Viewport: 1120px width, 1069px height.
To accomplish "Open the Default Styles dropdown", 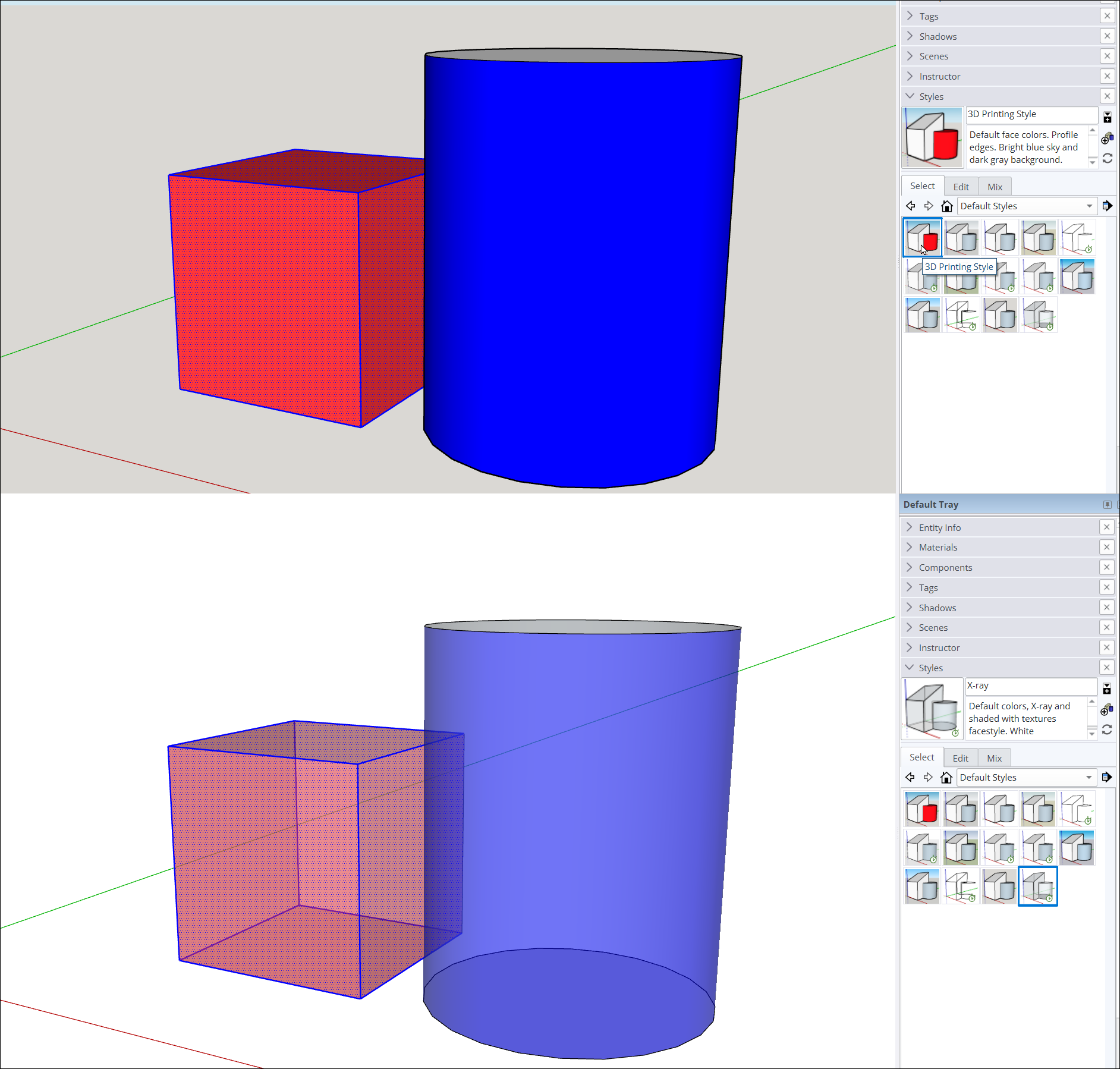I will [x=1027, y=206].
